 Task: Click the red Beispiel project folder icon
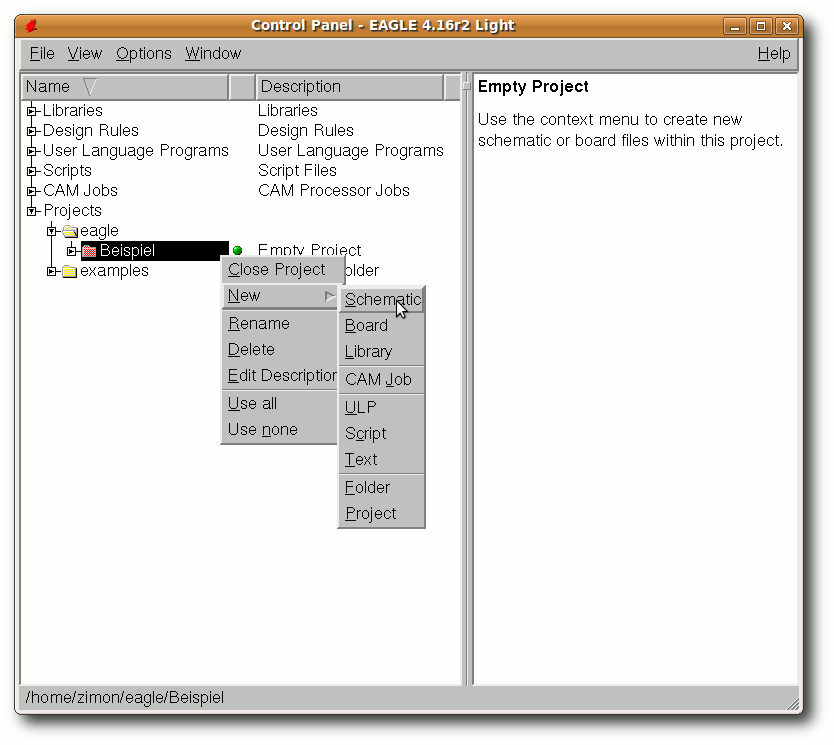coord(89,251)
